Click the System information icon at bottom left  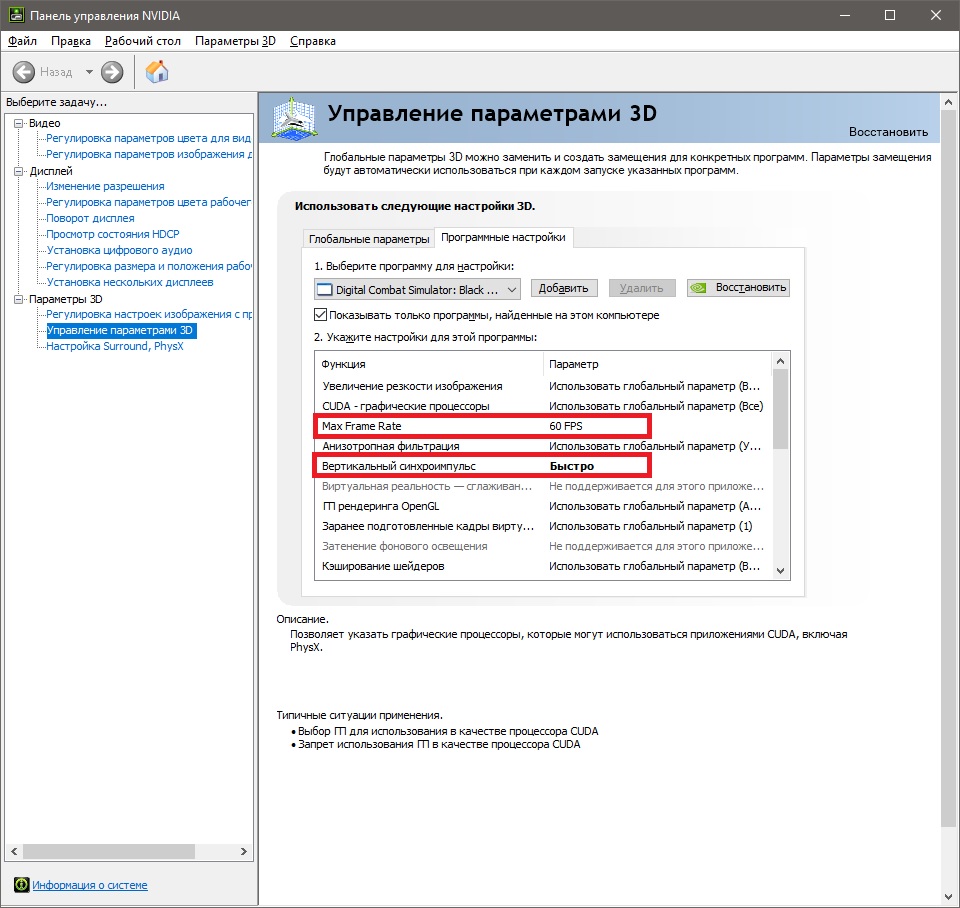(21, 885)
